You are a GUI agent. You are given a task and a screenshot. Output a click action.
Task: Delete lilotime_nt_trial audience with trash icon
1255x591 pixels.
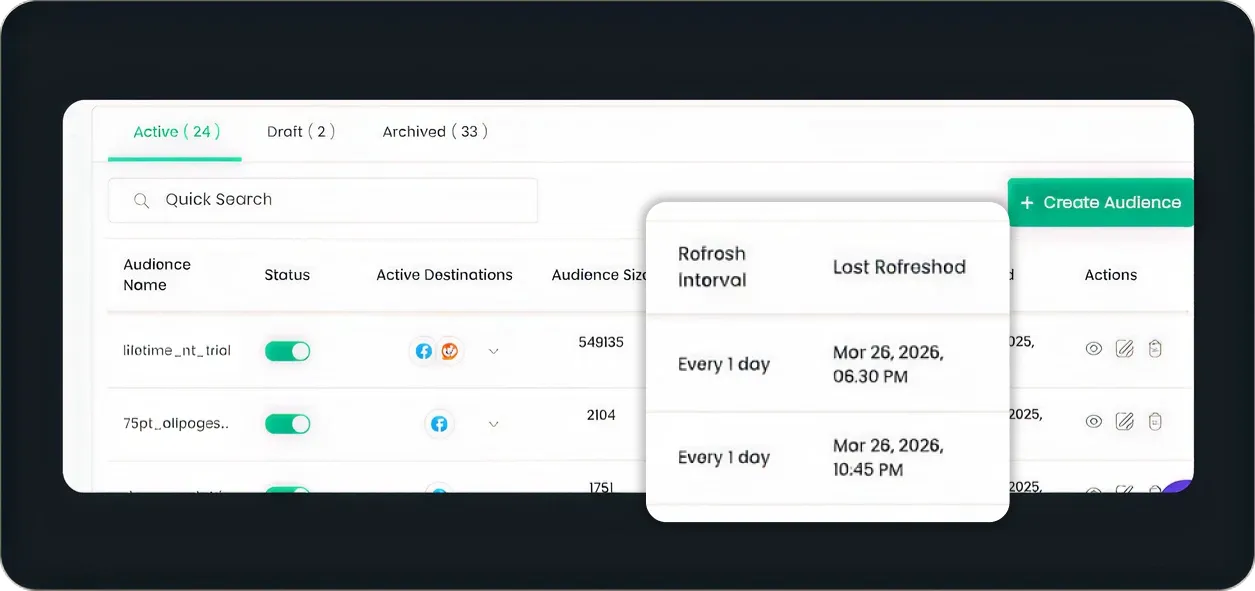(1155, 349)
